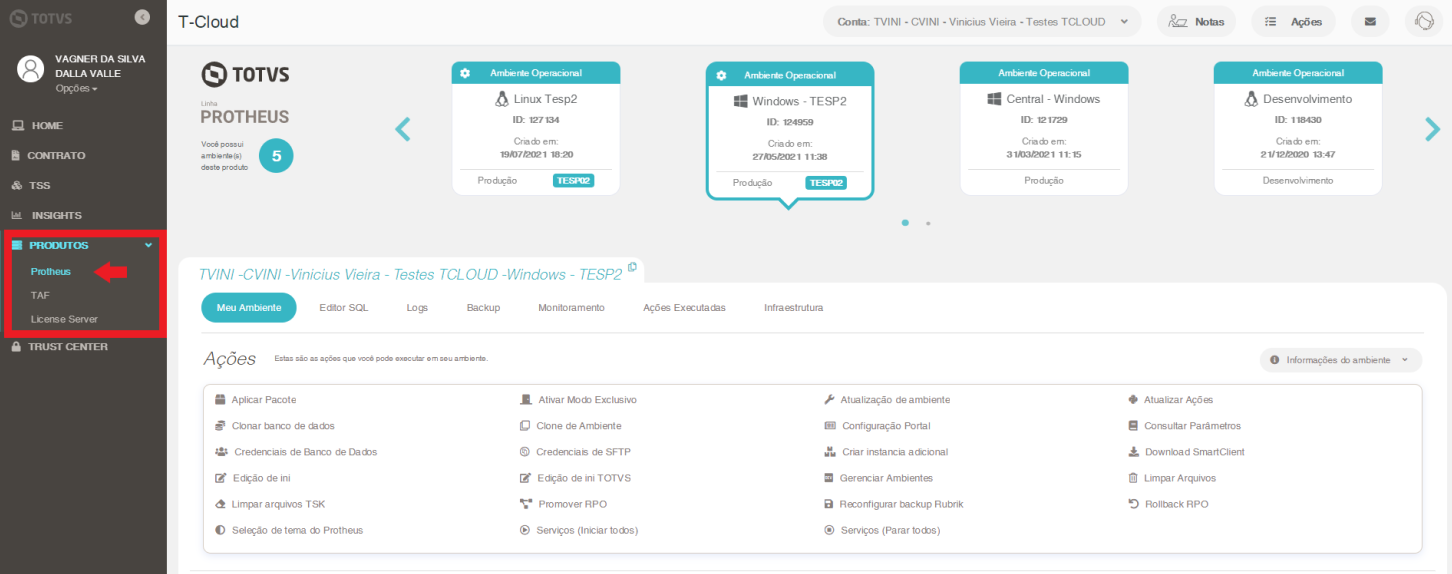Viewport: 1452px width, 574px height.
Task: Collapse the PRODUTOS menu section
Action: (82, 245)
